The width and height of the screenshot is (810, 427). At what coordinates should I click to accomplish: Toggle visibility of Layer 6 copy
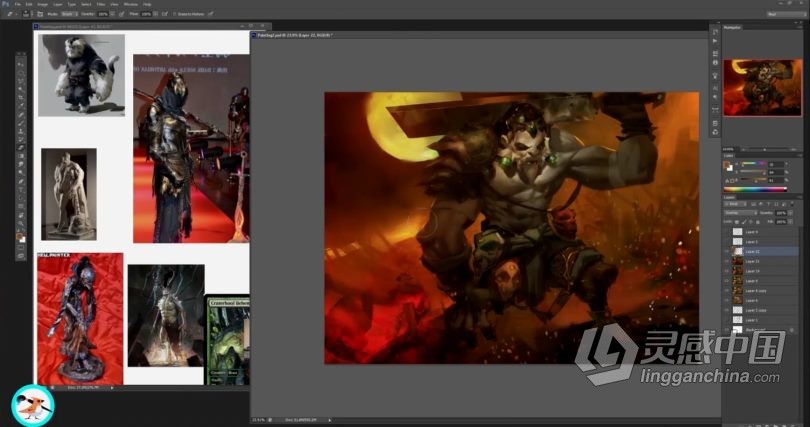coord(727,291)
